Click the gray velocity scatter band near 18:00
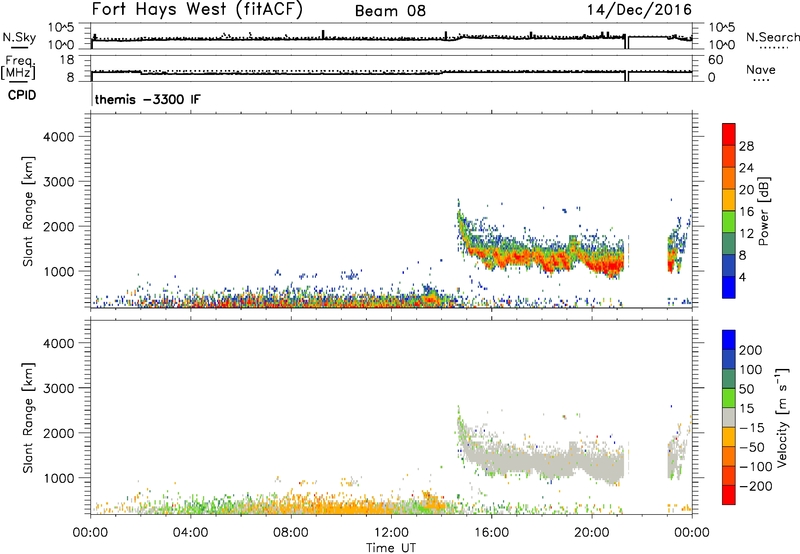Viewport: 800px width, 554px height. (x=541, y=463)
